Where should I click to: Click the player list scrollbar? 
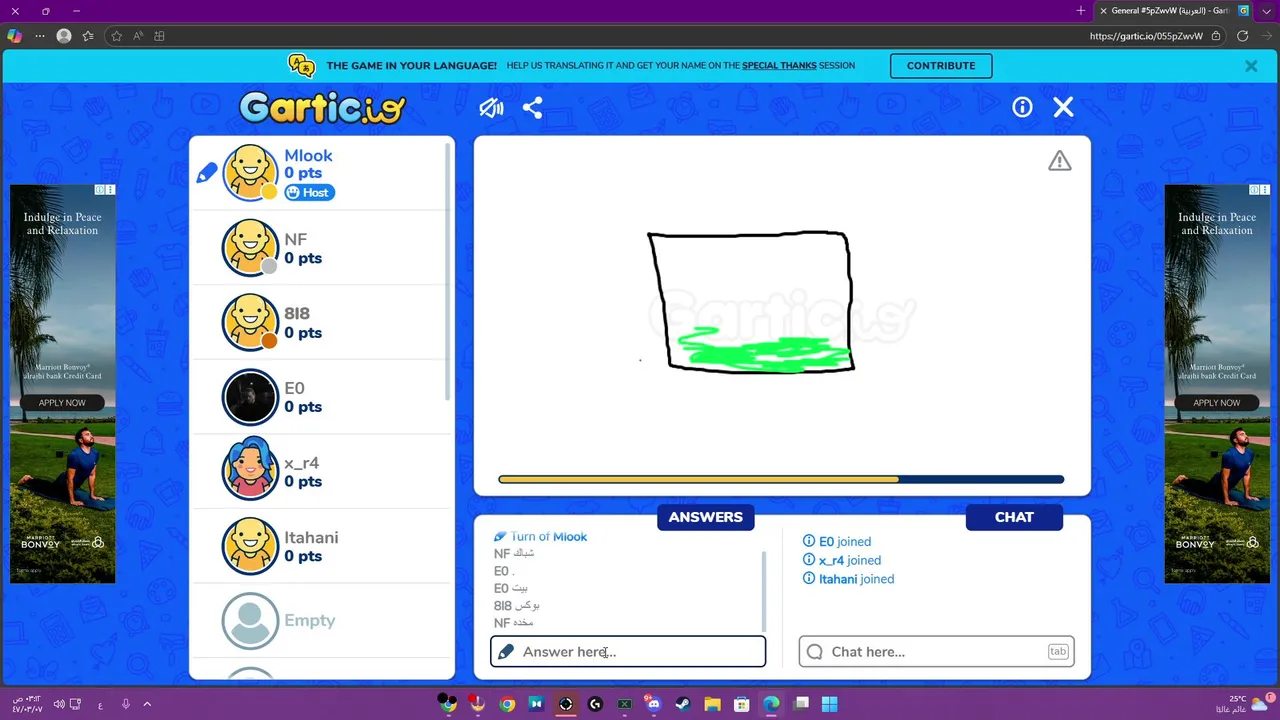click(x=448, y=270)
